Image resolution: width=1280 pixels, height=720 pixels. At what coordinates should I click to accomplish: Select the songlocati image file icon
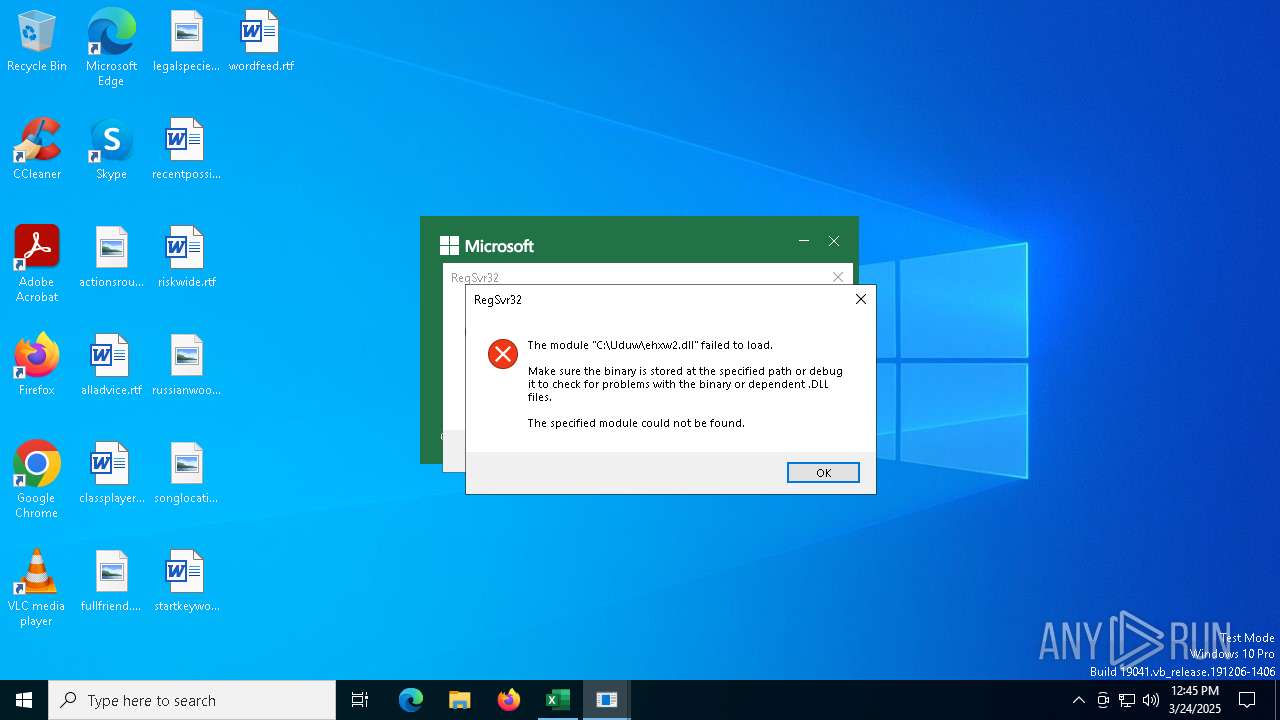186,474
